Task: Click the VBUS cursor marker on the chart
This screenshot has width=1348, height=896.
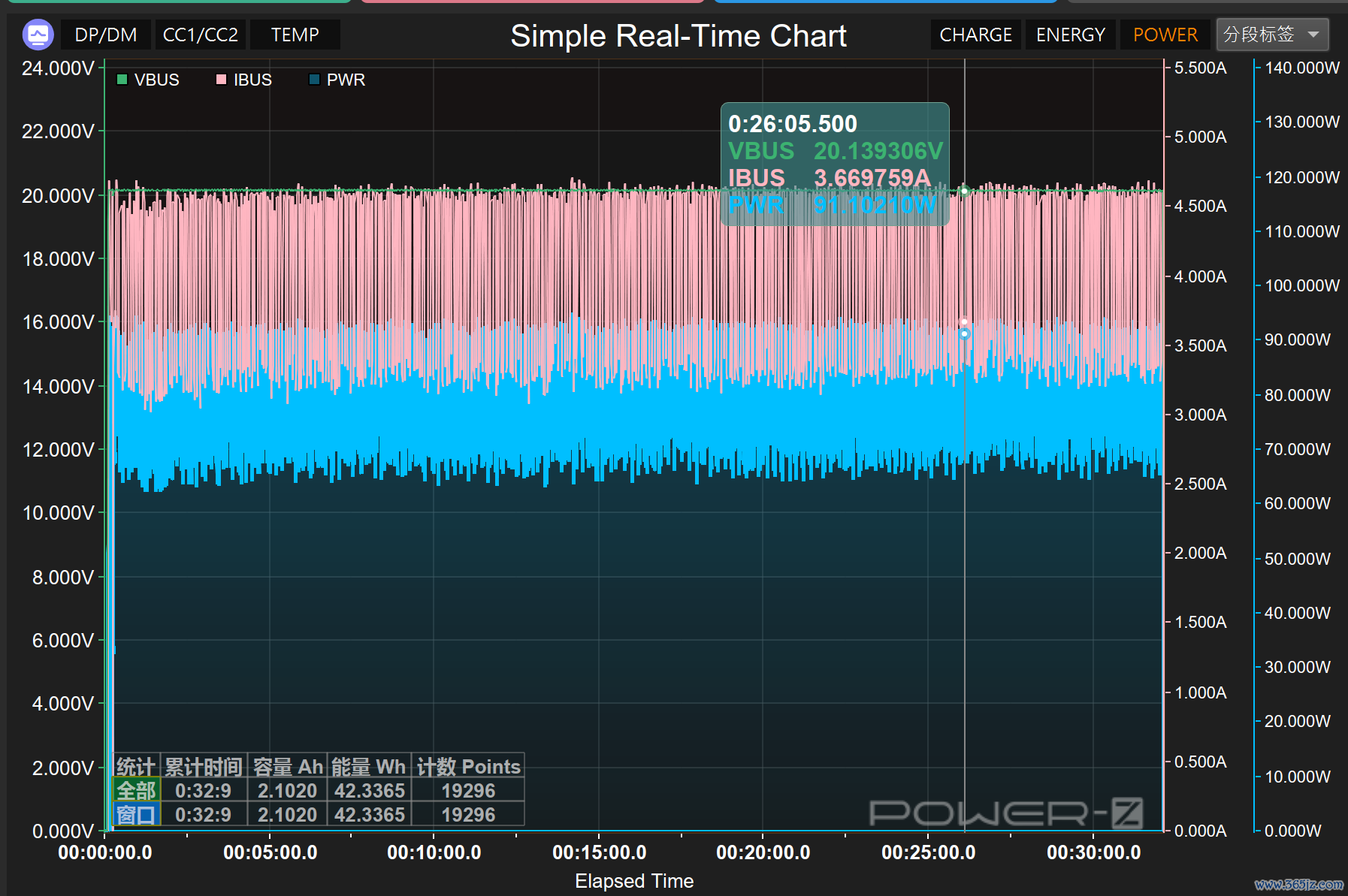Action: tap(965, 191)
